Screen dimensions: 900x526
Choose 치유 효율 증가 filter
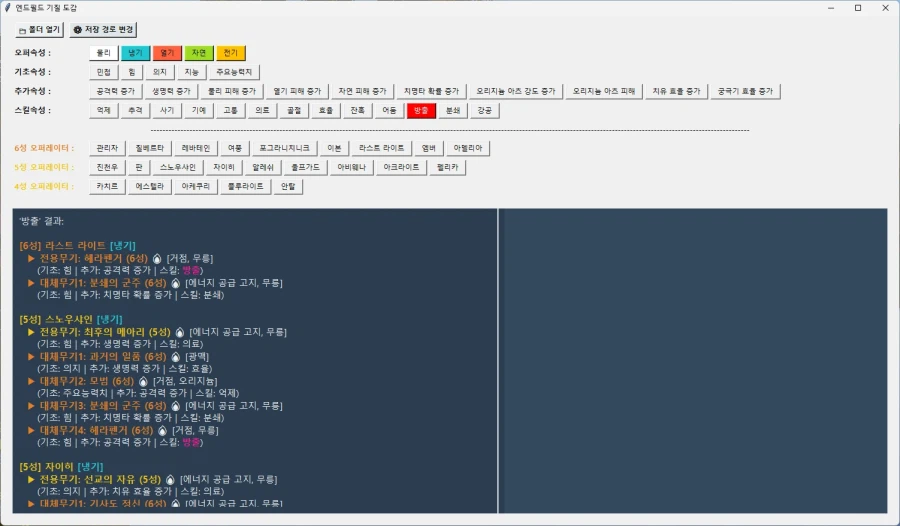tap(676, 91)
